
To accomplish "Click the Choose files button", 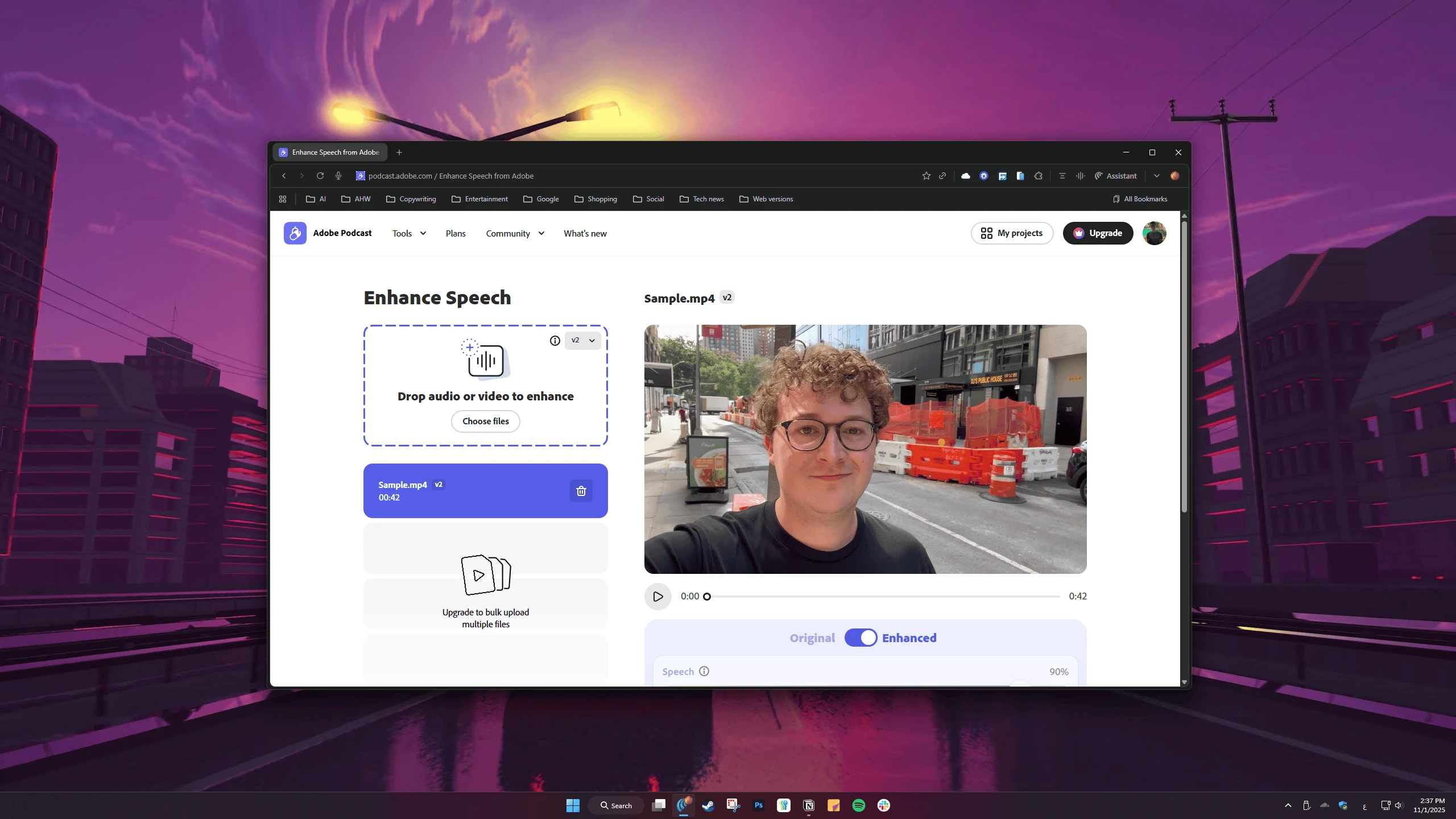I will (x=485, y=421).
